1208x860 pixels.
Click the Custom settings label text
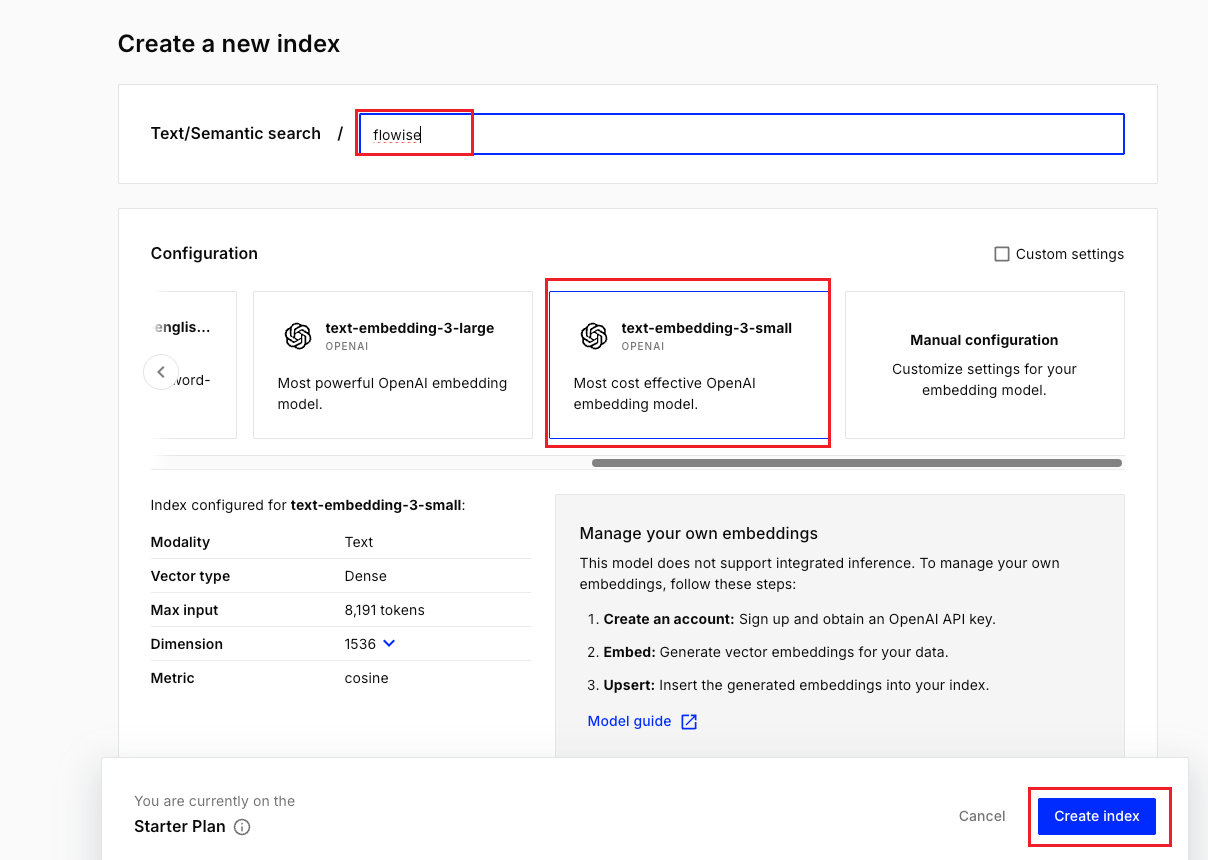point(1069,254)
